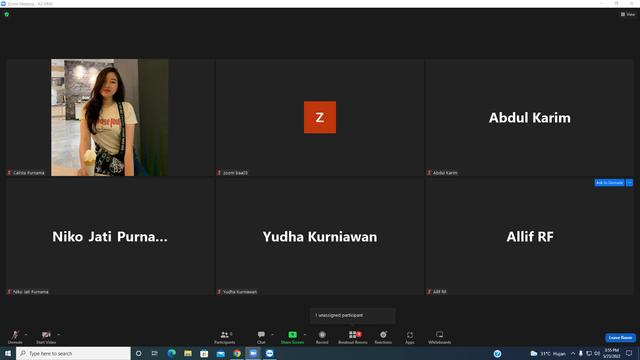Open Cortana circle on taskbar
The image size is (640, 360).
pyautogui.click(x=138, y=353)
